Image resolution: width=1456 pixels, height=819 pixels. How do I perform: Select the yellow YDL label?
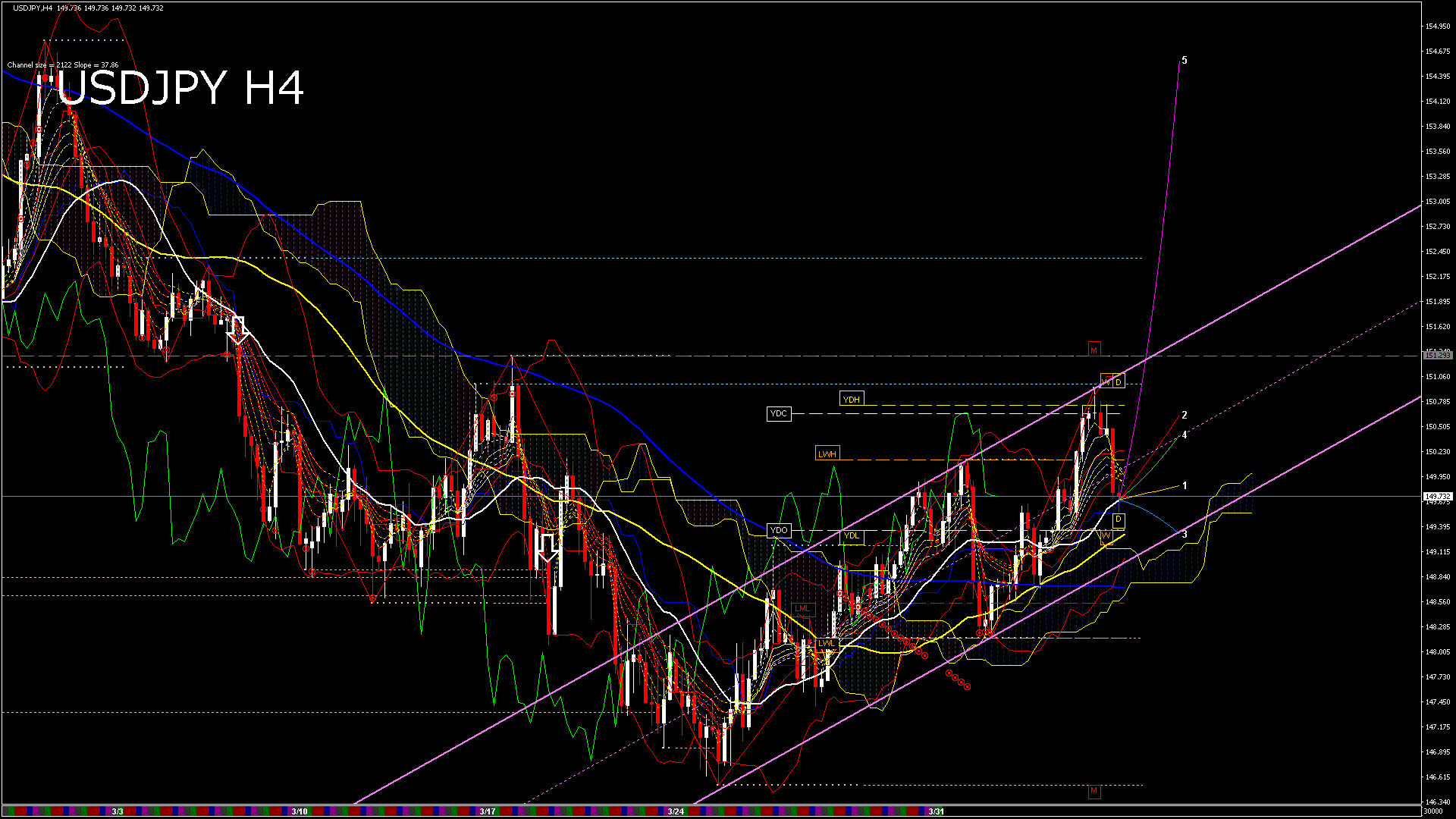point(852,535)
